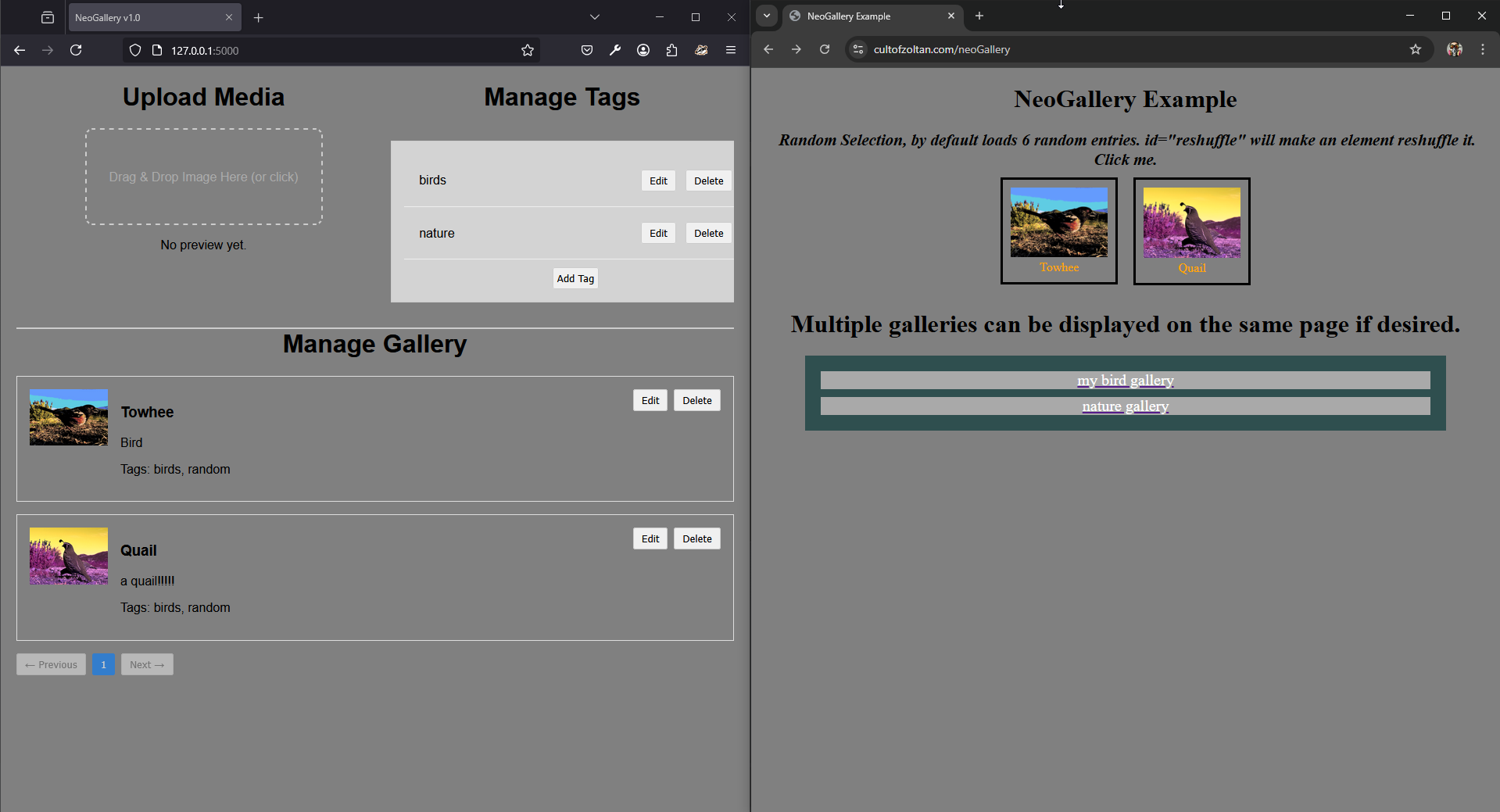Click the tracking protection shield icon
Image resolution: width=1500 pixels, height=812 pixels.
(x=134, y=50)
